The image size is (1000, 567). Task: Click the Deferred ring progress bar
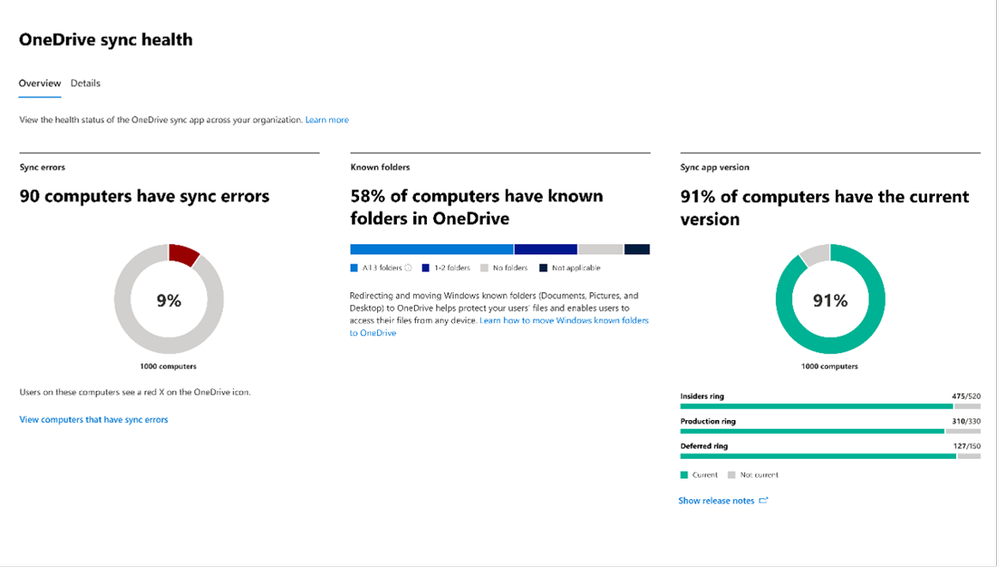pyautogui.click(x=818, y=456)
